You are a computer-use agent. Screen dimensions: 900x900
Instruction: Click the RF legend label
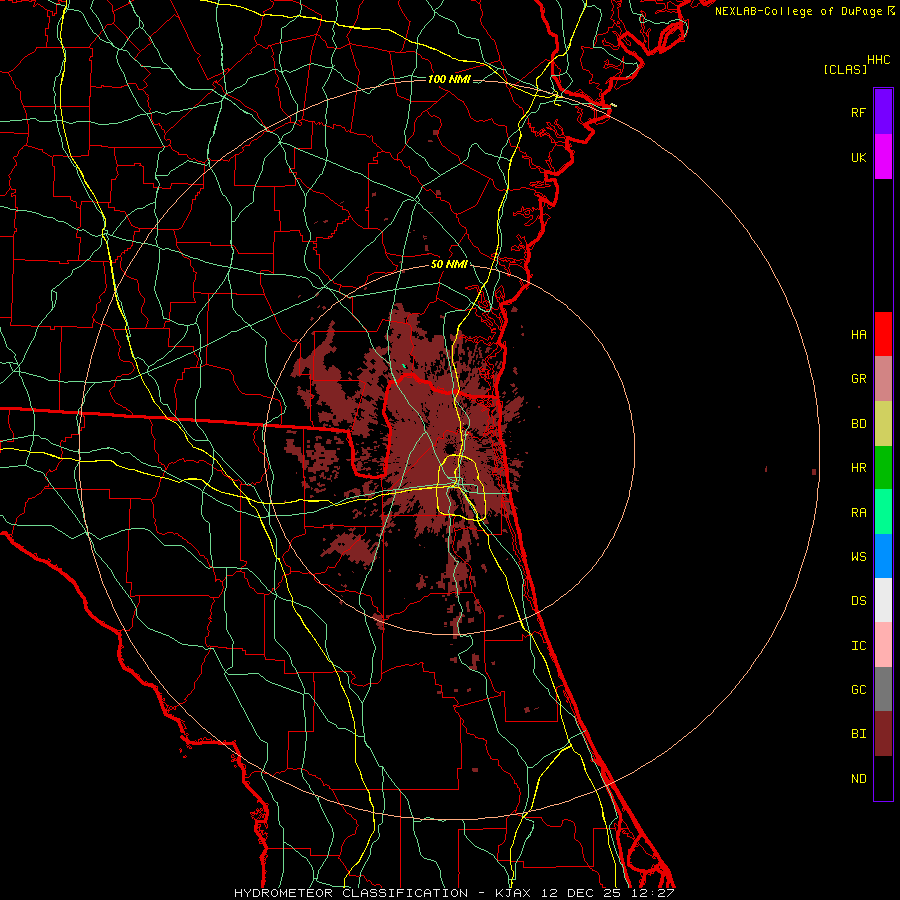tap(859, 112)
